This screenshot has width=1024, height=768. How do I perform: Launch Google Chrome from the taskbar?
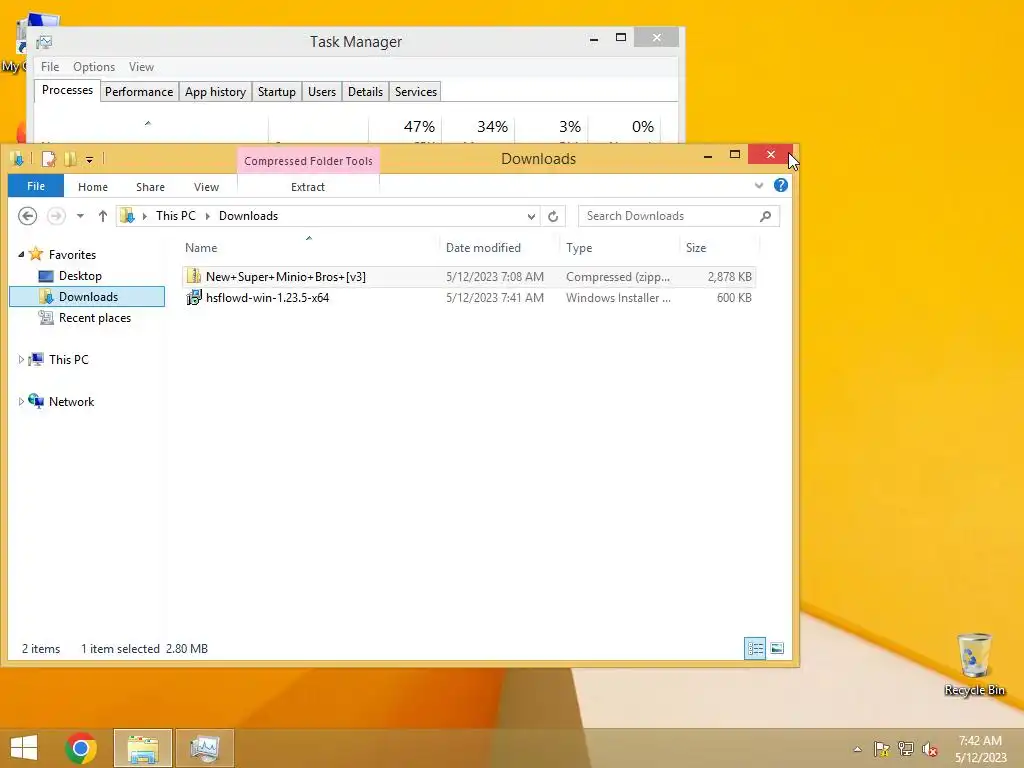pos(81,748)
